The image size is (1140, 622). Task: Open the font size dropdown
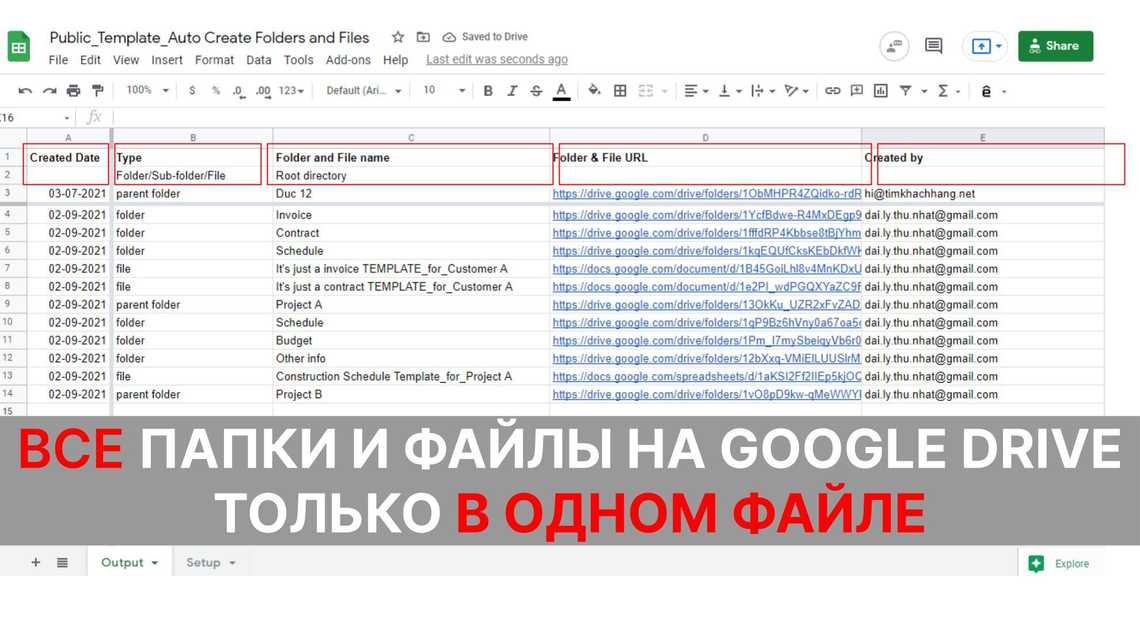pos(444,91)
